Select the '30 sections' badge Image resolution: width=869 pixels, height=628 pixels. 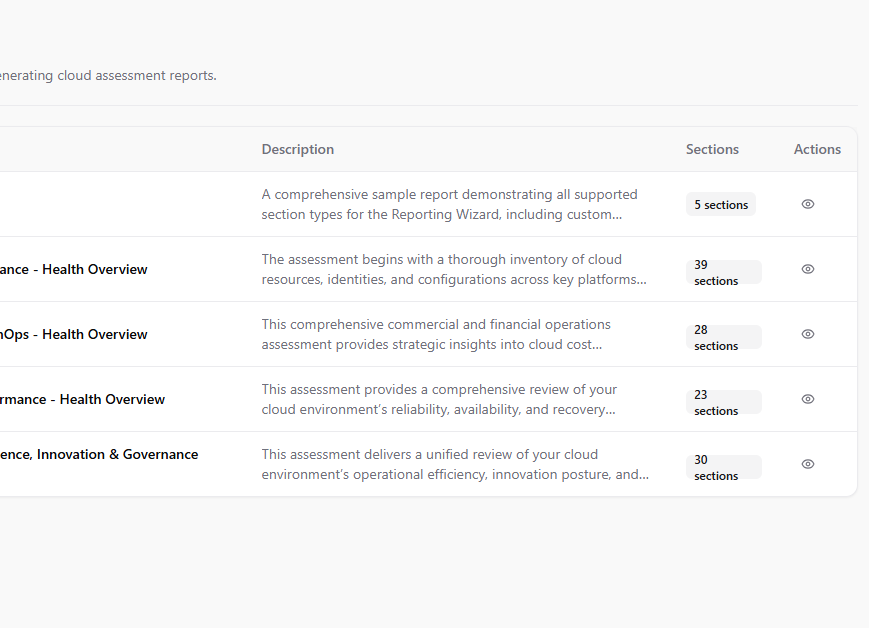[724, 467]
